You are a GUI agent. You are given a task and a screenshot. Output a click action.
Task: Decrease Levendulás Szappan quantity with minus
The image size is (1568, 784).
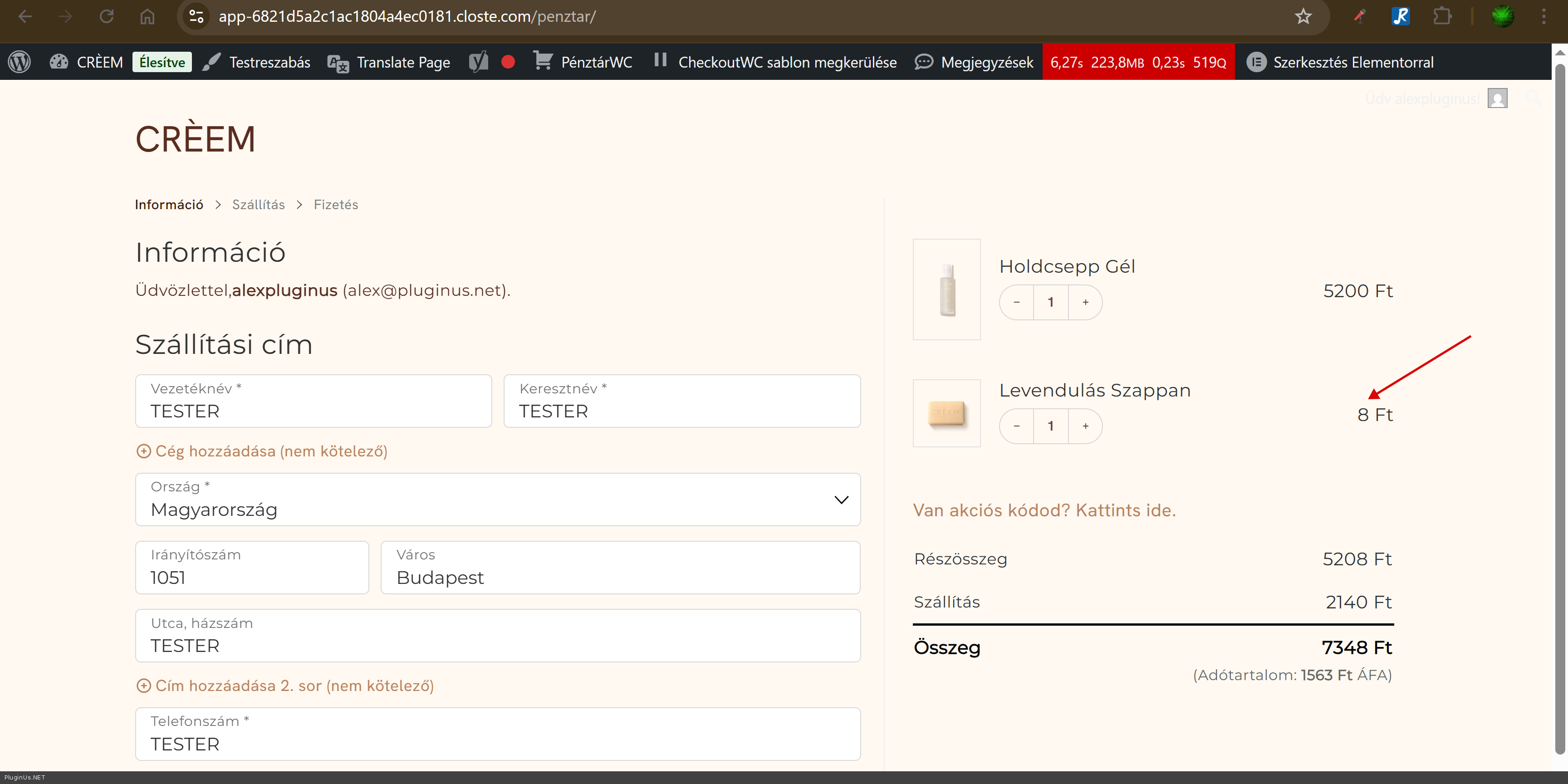click(1016, 426)
